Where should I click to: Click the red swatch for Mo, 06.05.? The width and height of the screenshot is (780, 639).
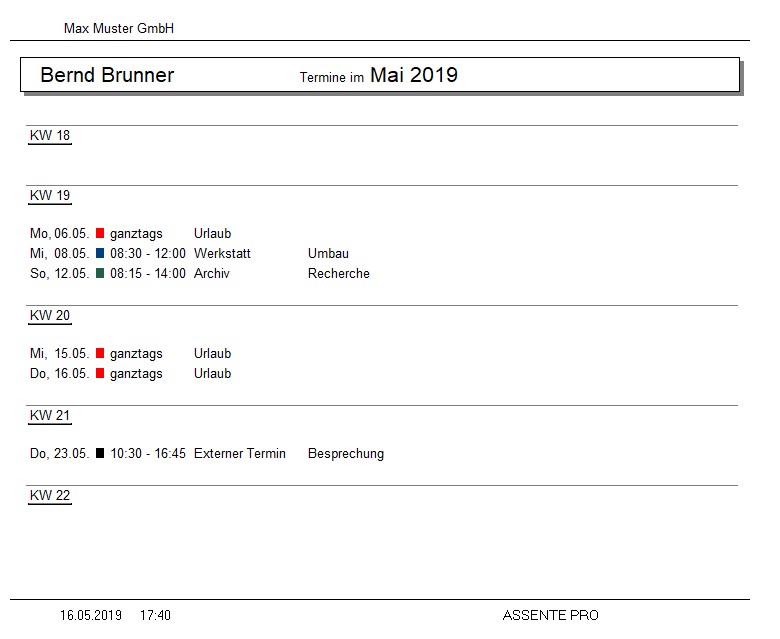[100, 233]
